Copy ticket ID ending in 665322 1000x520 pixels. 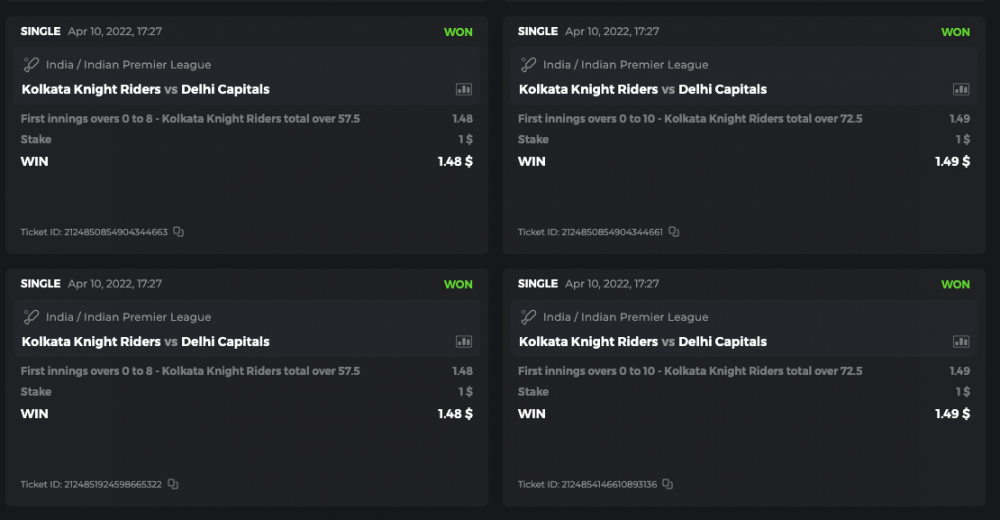[x=173, y=484]
